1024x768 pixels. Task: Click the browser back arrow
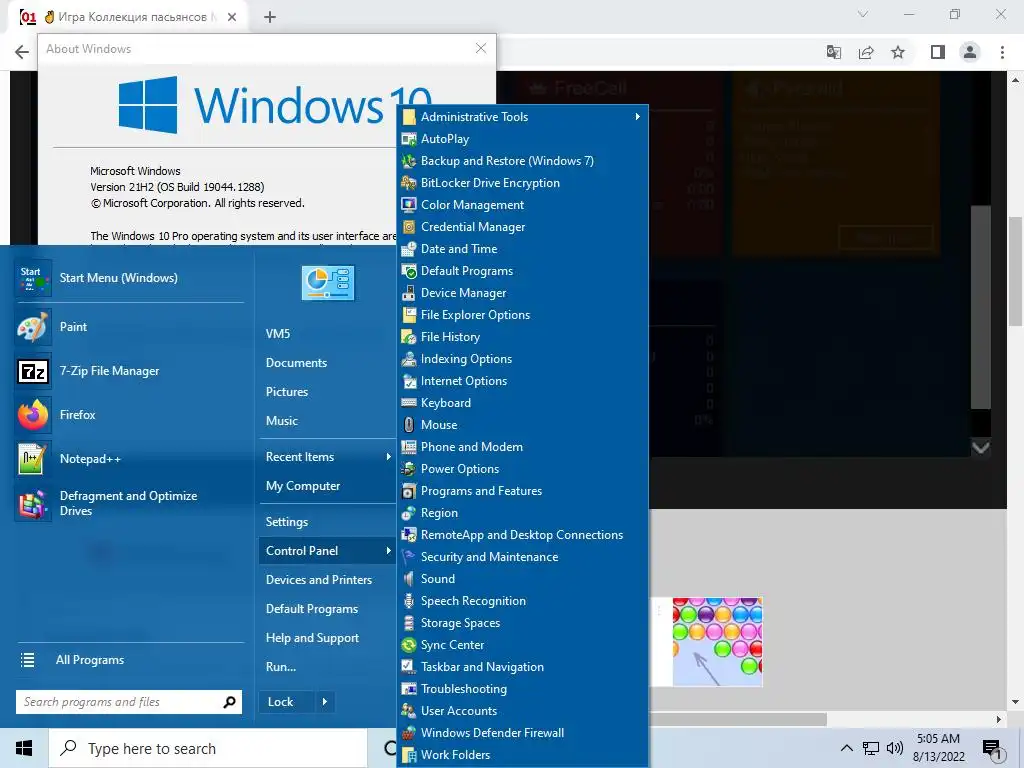pos(22,52)
